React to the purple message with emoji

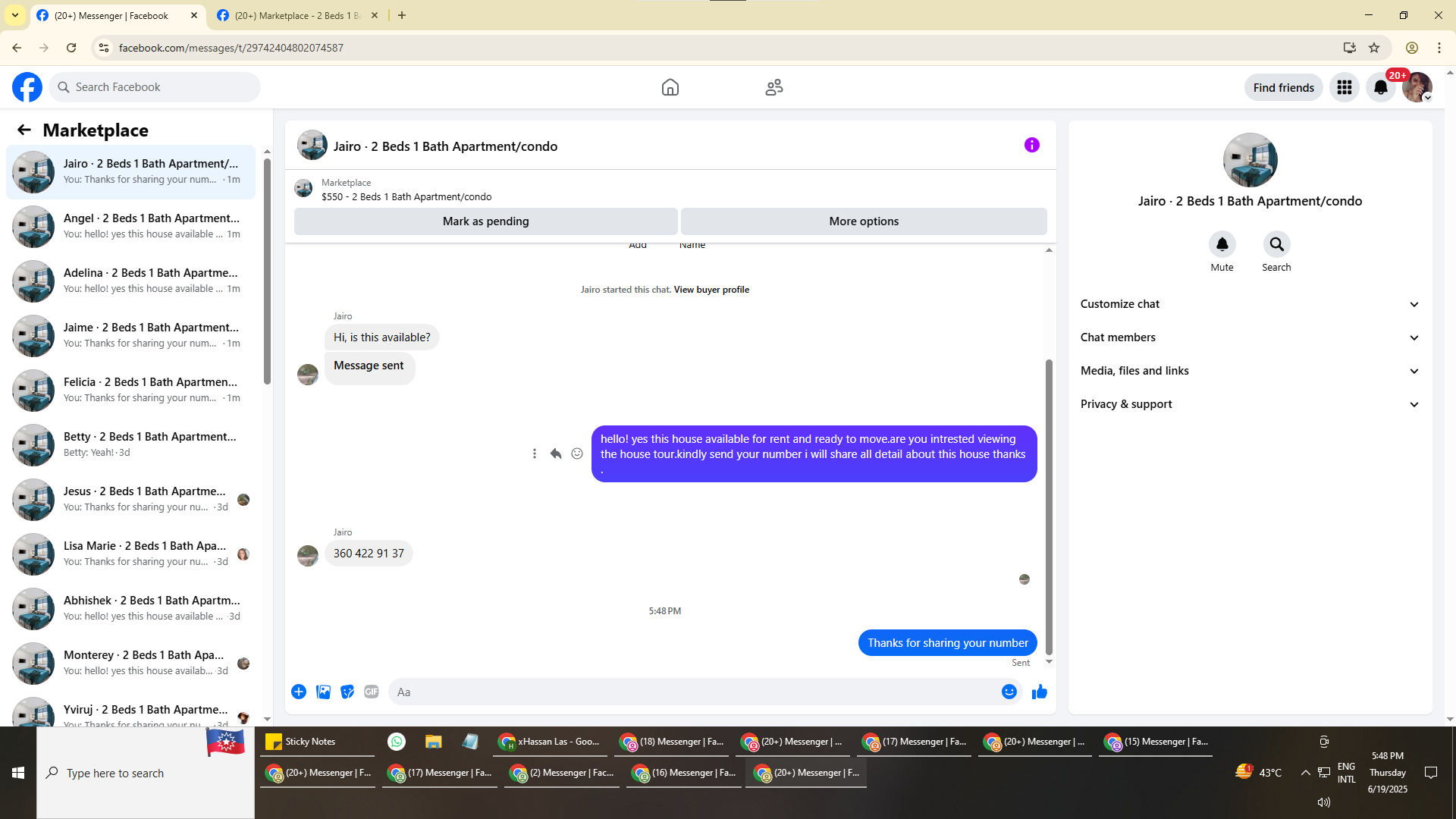click(577, 453)
